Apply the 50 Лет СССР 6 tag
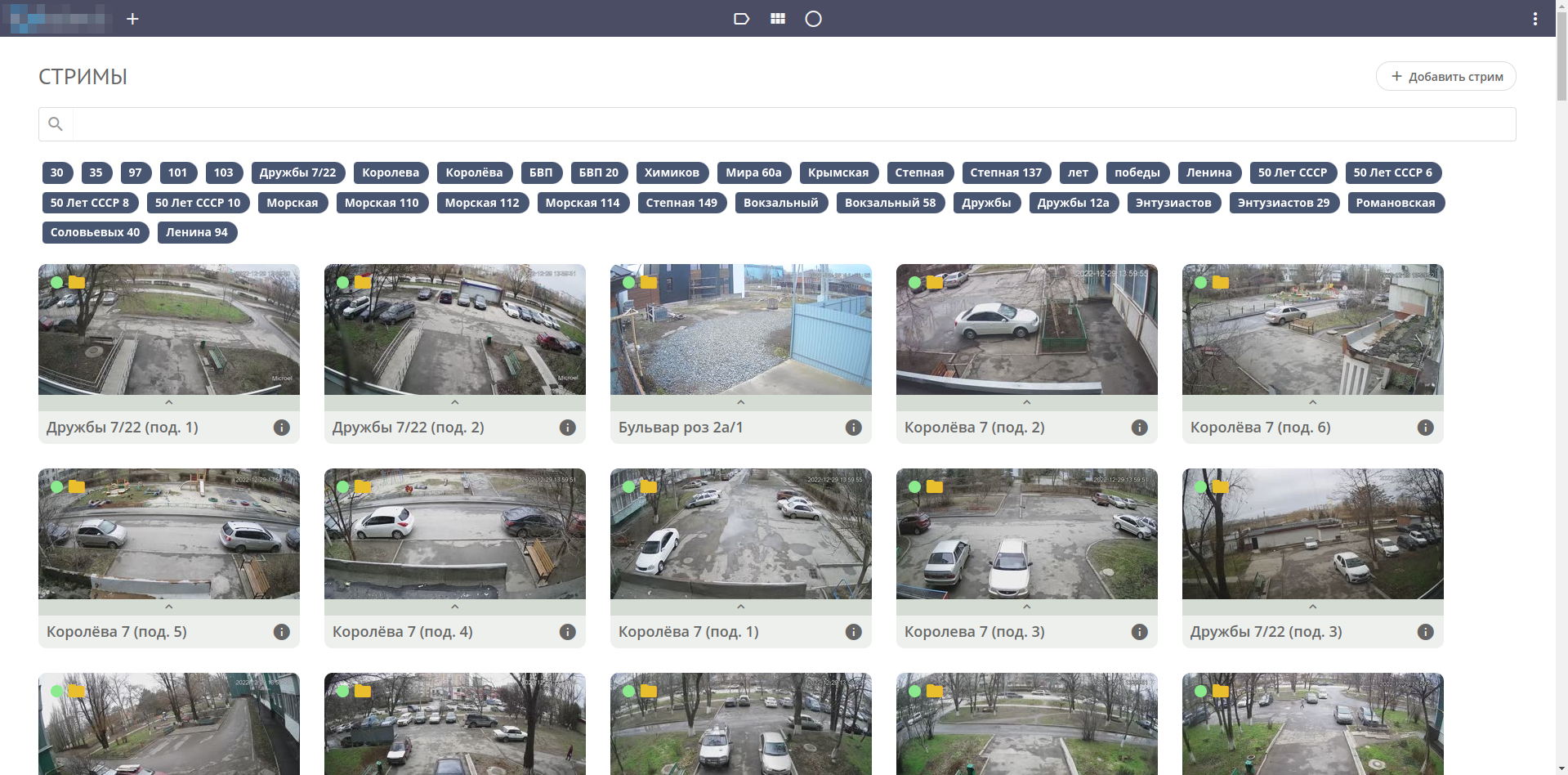 tap(1393, 172)
